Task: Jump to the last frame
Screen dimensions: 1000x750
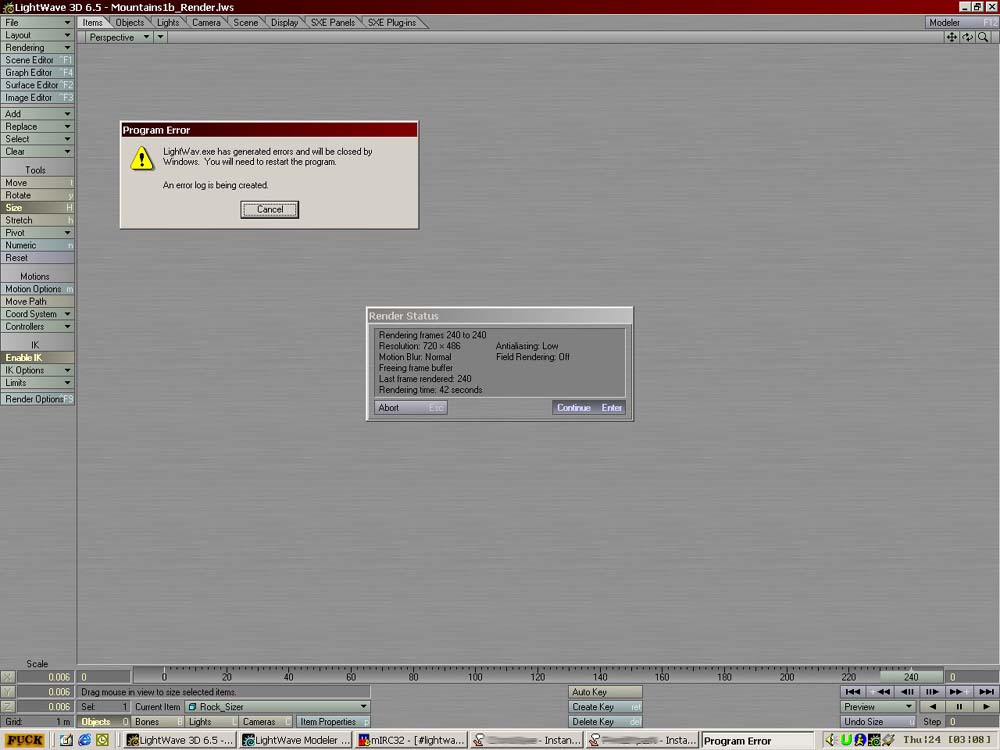Action: point(986,691)
